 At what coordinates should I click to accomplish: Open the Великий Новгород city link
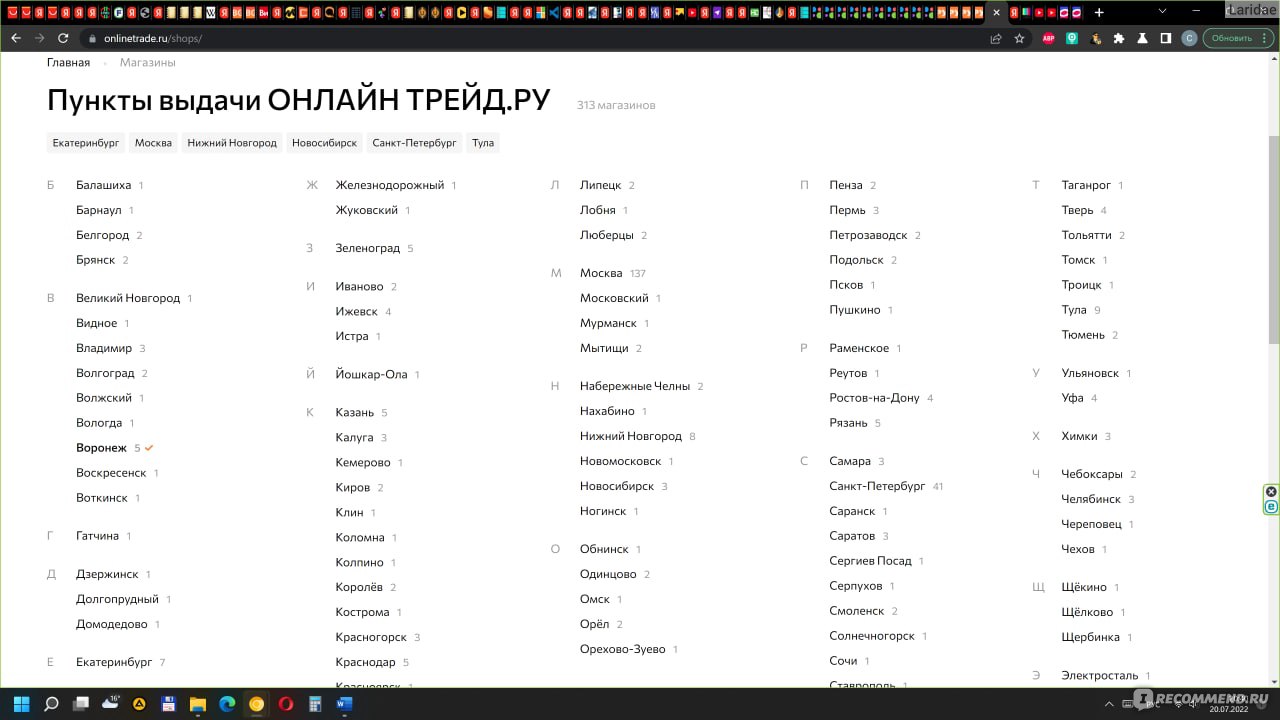click(x=128, y=298)
